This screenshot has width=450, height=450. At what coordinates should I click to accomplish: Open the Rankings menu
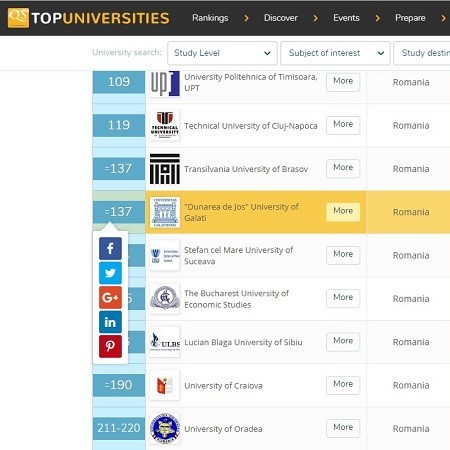(x=210, y=18)
